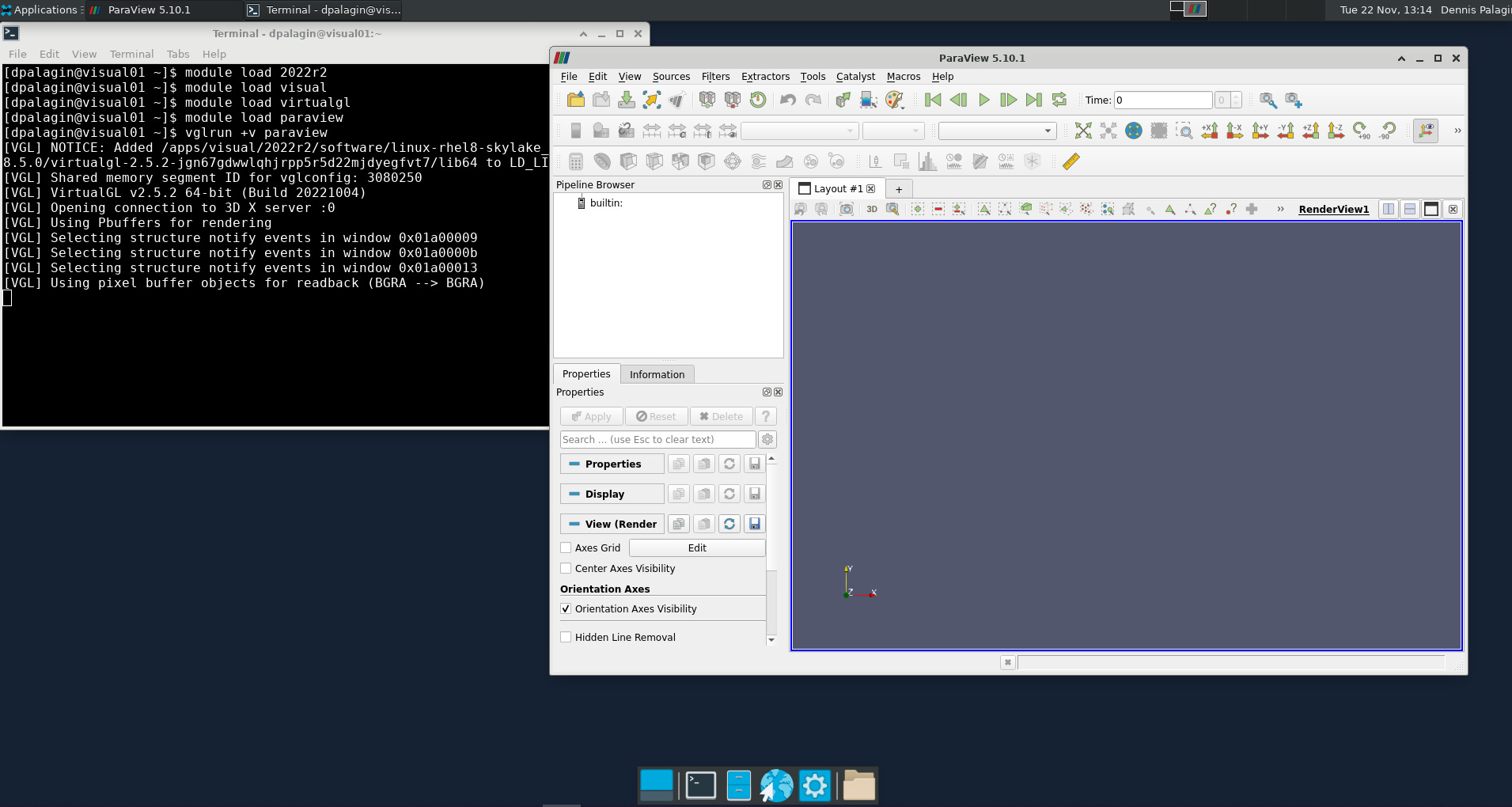Click the Load color palette icon
The image size is (1512, 807).
click(893, 100)
